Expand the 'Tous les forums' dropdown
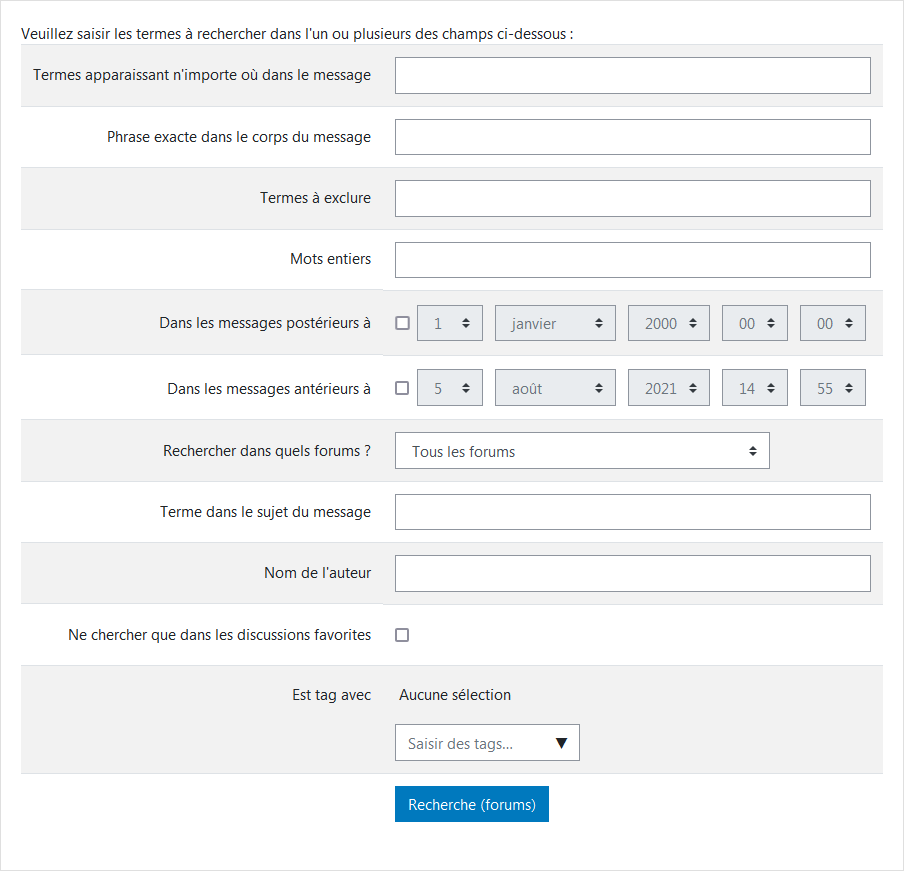This screenshot has width=904, height=871. click(582, 451)
